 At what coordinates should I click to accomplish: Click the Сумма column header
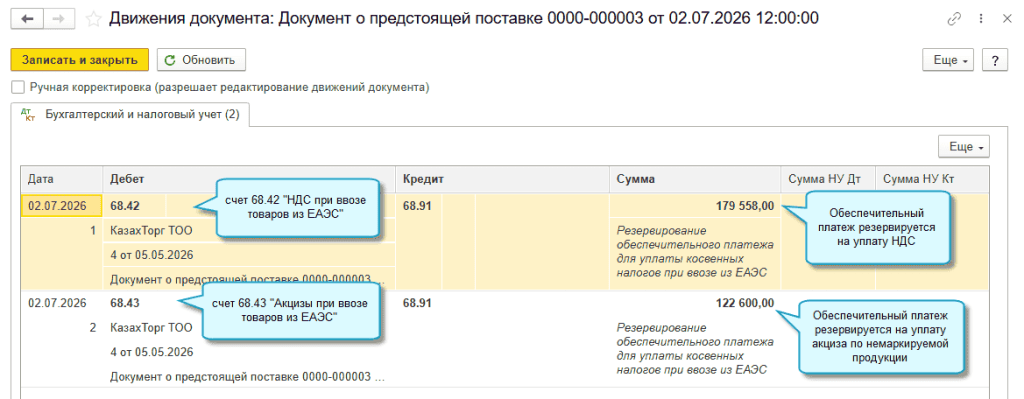[695, 179]
